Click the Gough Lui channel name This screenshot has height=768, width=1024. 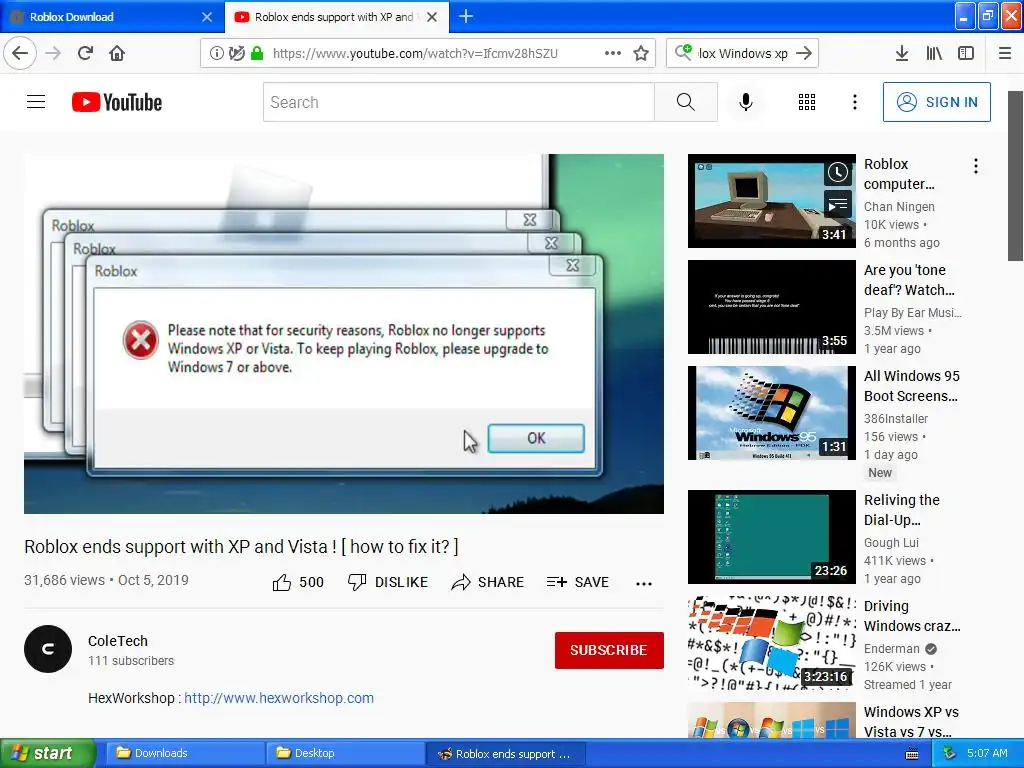891,543
